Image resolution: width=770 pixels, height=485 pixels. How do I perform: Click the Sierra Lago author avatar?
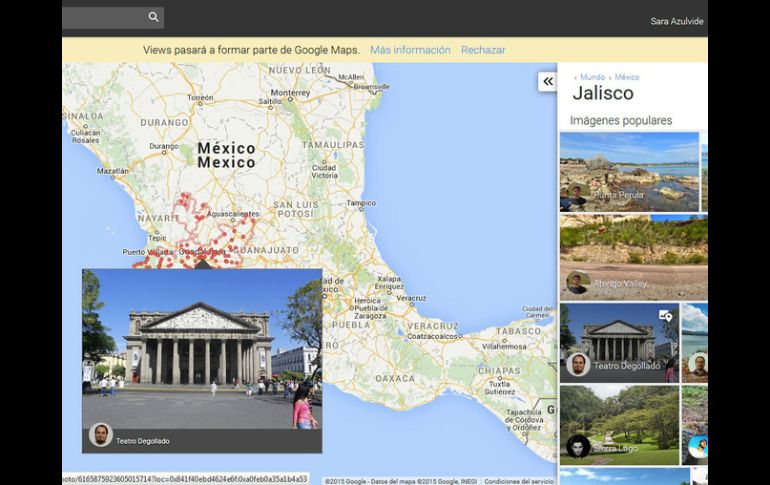[x=577, y=446]
